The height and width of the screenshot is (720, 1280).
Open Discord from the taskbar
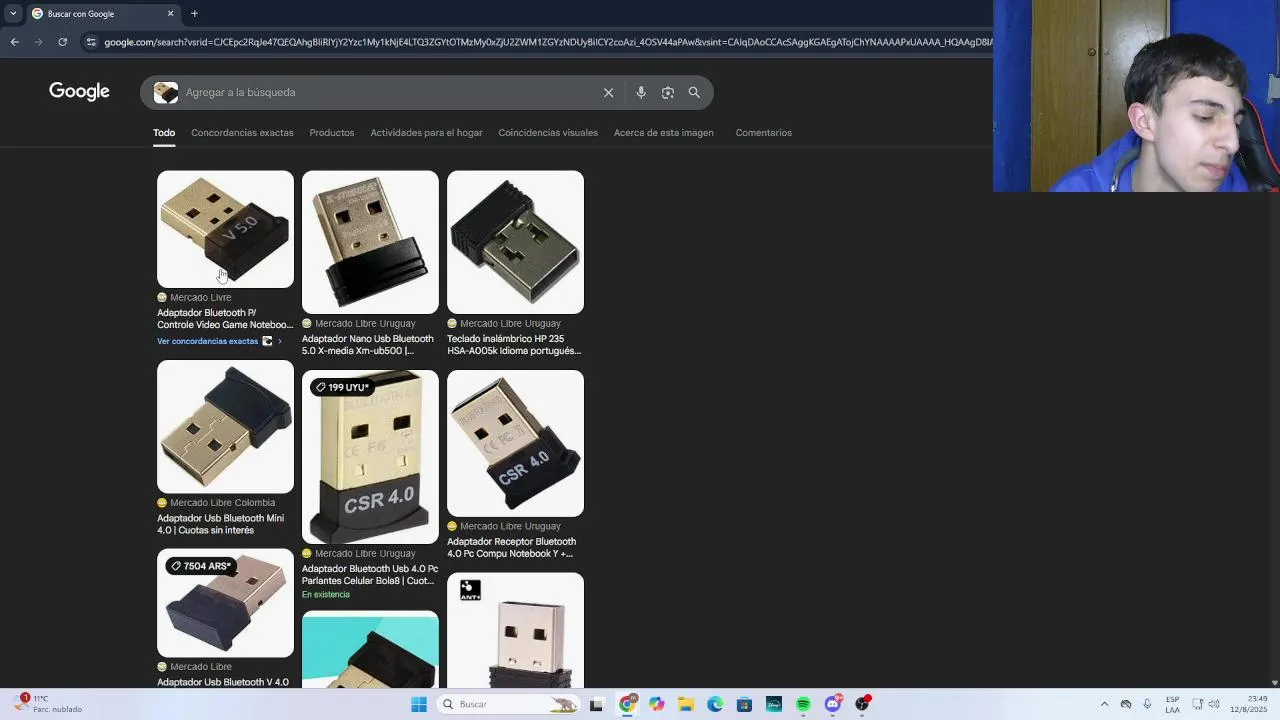(x=833, y=704)
